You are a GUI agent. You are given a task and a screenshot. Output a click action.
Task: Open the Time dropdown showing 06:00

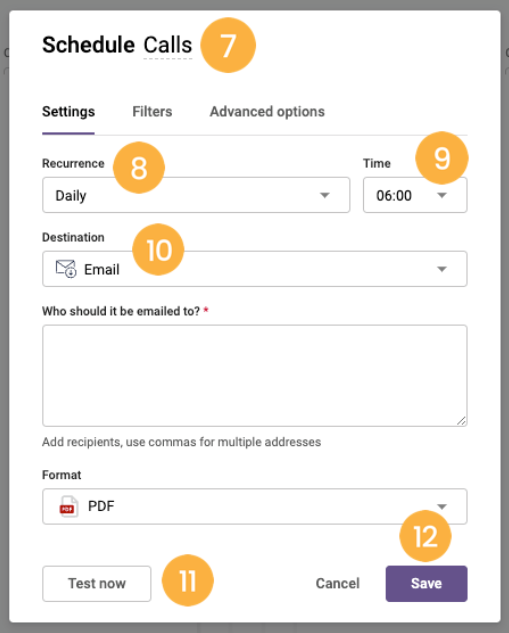click(415, 195)
